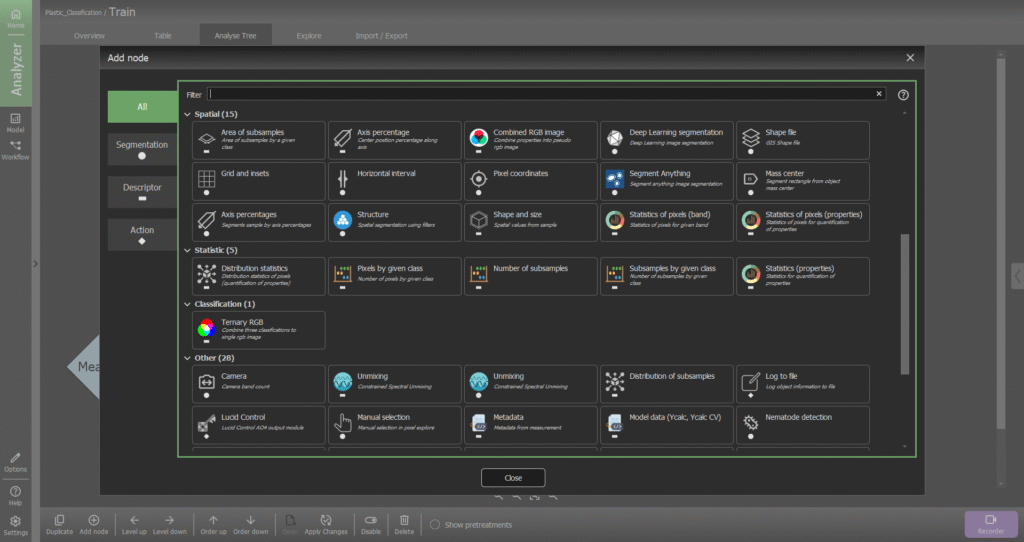Click the Disable toggle in bottom toolbar

[x=370, y=524]
